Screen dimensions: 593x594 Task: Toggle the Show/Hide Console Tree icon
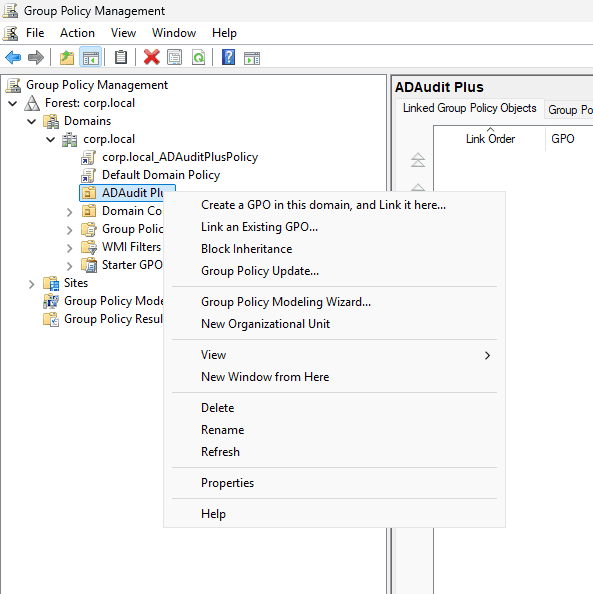[x=91, y=58]
